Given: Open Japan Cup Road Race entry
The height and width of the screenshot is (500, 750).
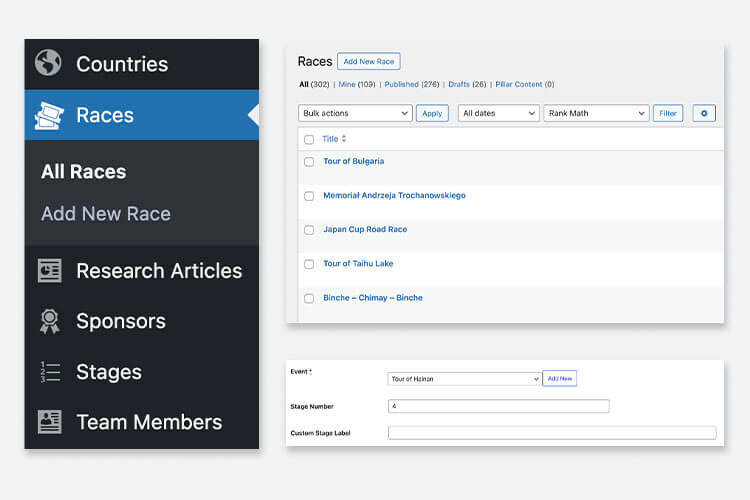Looking at the screenshot, I should pos(365,229).
